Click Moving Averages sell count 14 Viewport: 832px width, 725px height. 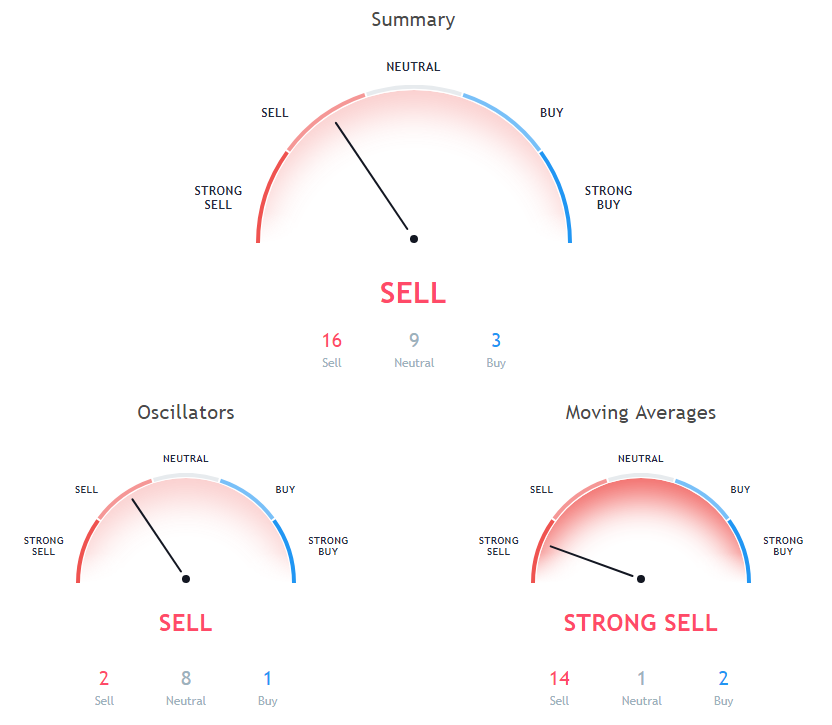tap(559, 679)
